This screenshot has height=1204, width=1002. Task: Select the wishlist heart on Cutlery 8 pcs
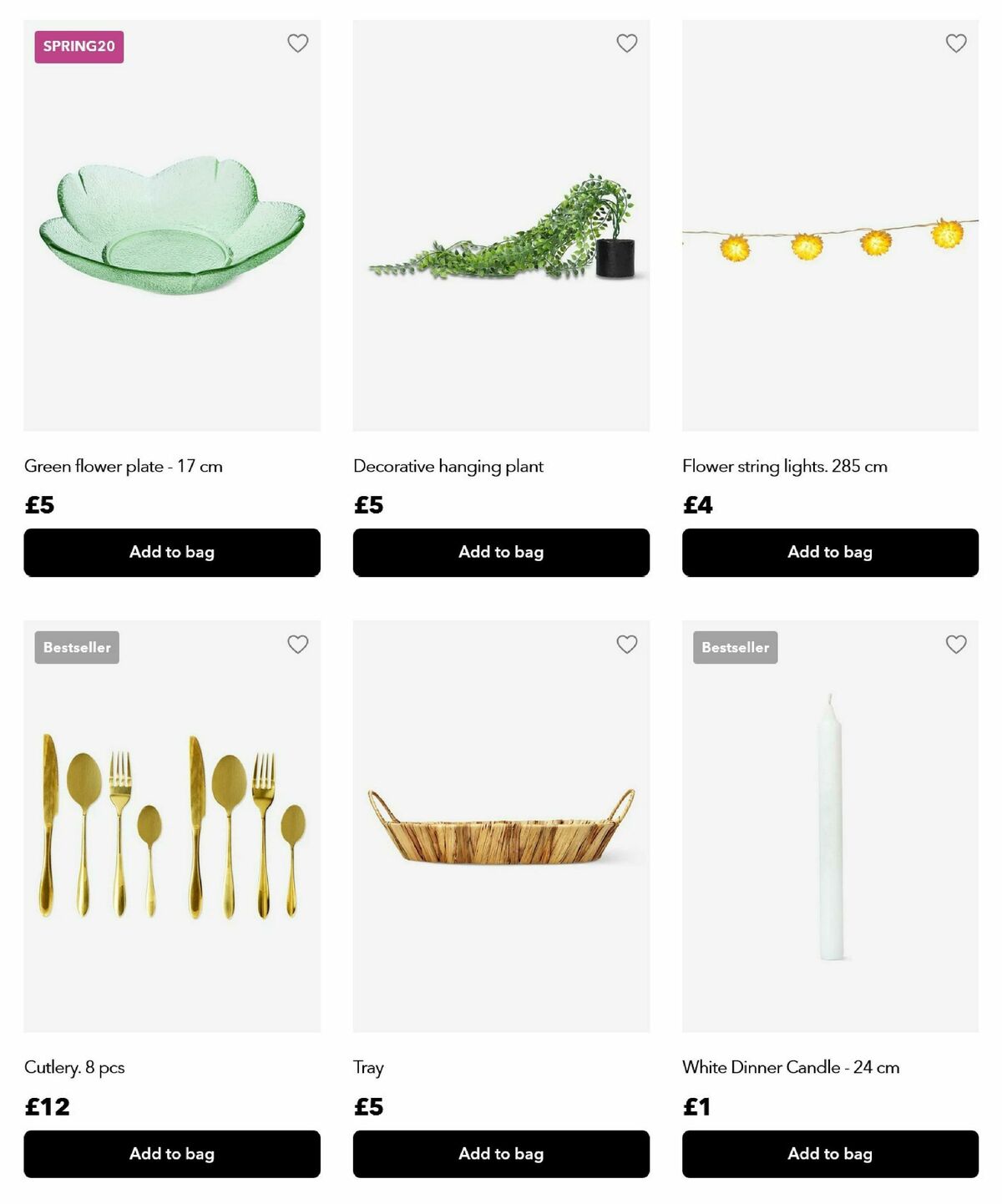point(297,644)
